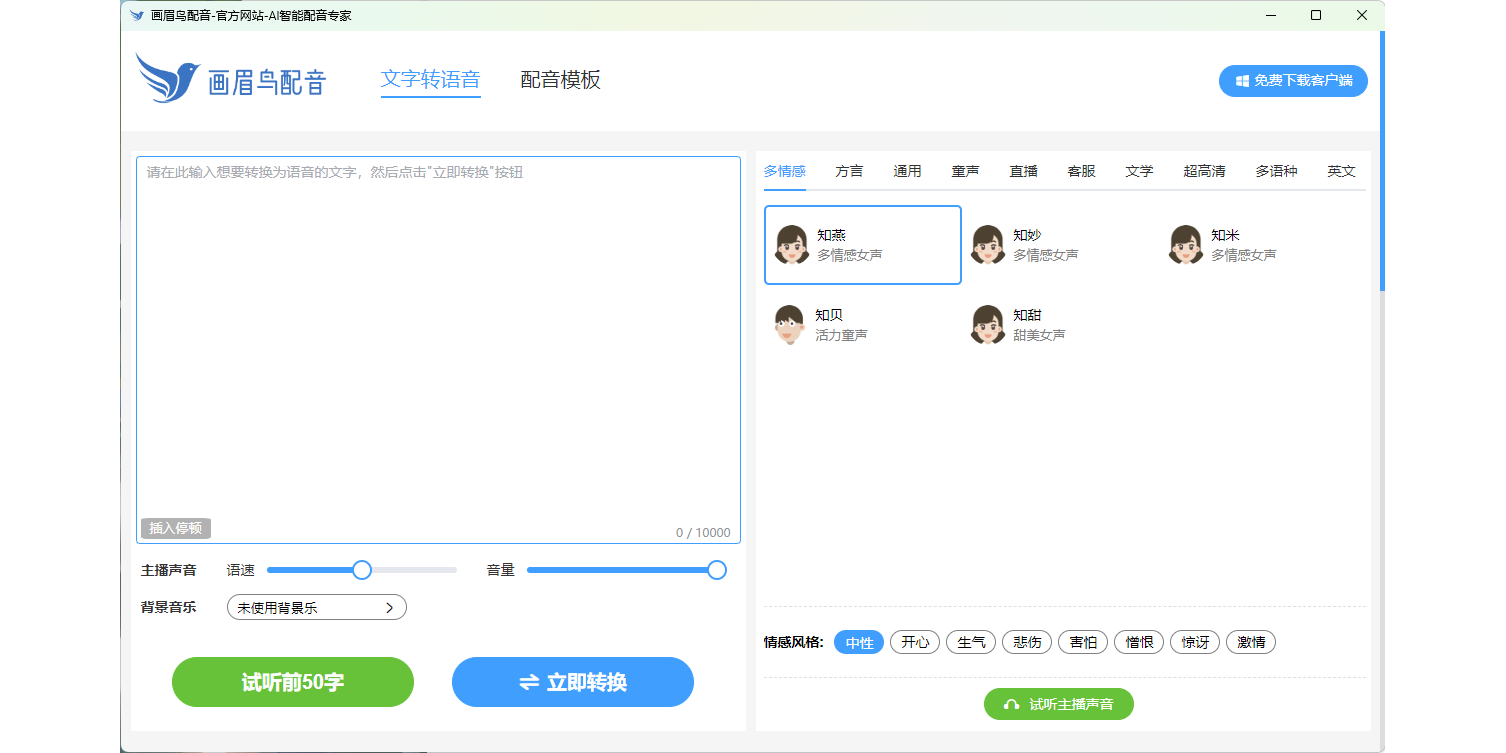The width and height of the screenshot is (1506, 753).
Task: Choose the 知甜 sweet voice avatar
Action: tap(988, 325)
